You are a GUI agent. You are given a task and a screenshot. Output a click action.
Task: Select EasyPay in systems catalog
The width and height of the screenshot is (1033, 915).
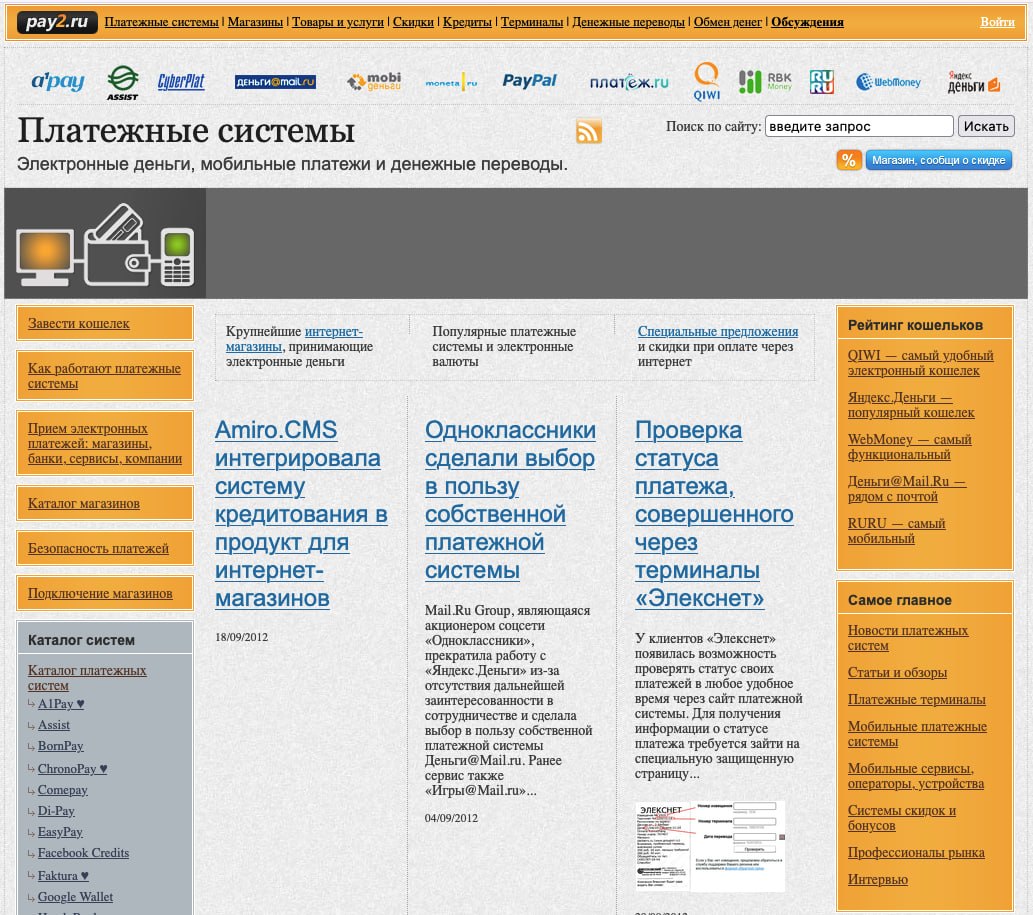pyautogui.click(x=60, y=832)
